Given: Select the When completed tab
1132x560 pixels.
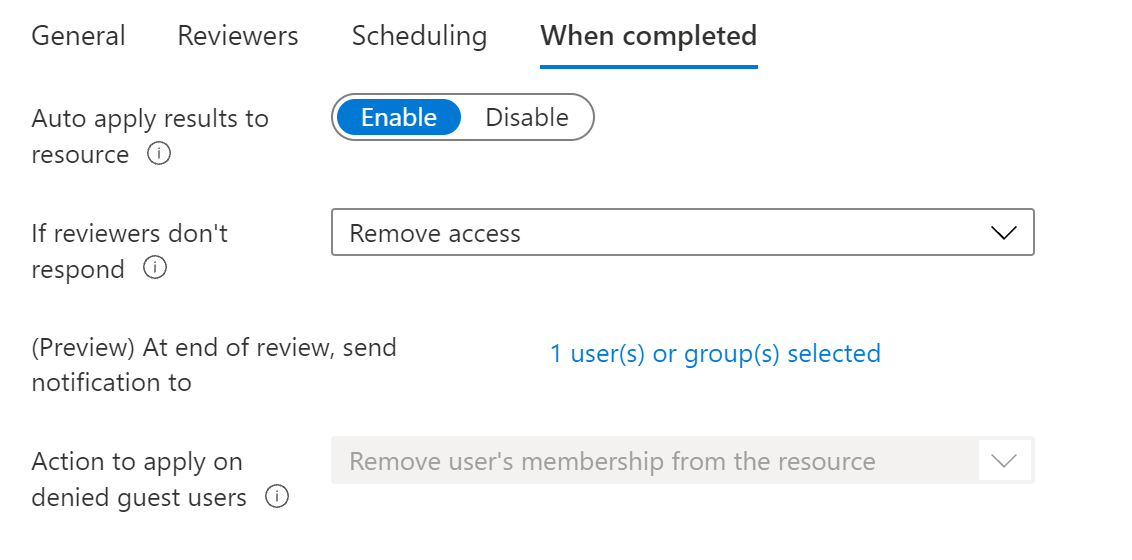Looking at the screenshot, I should tap(648, 37).
